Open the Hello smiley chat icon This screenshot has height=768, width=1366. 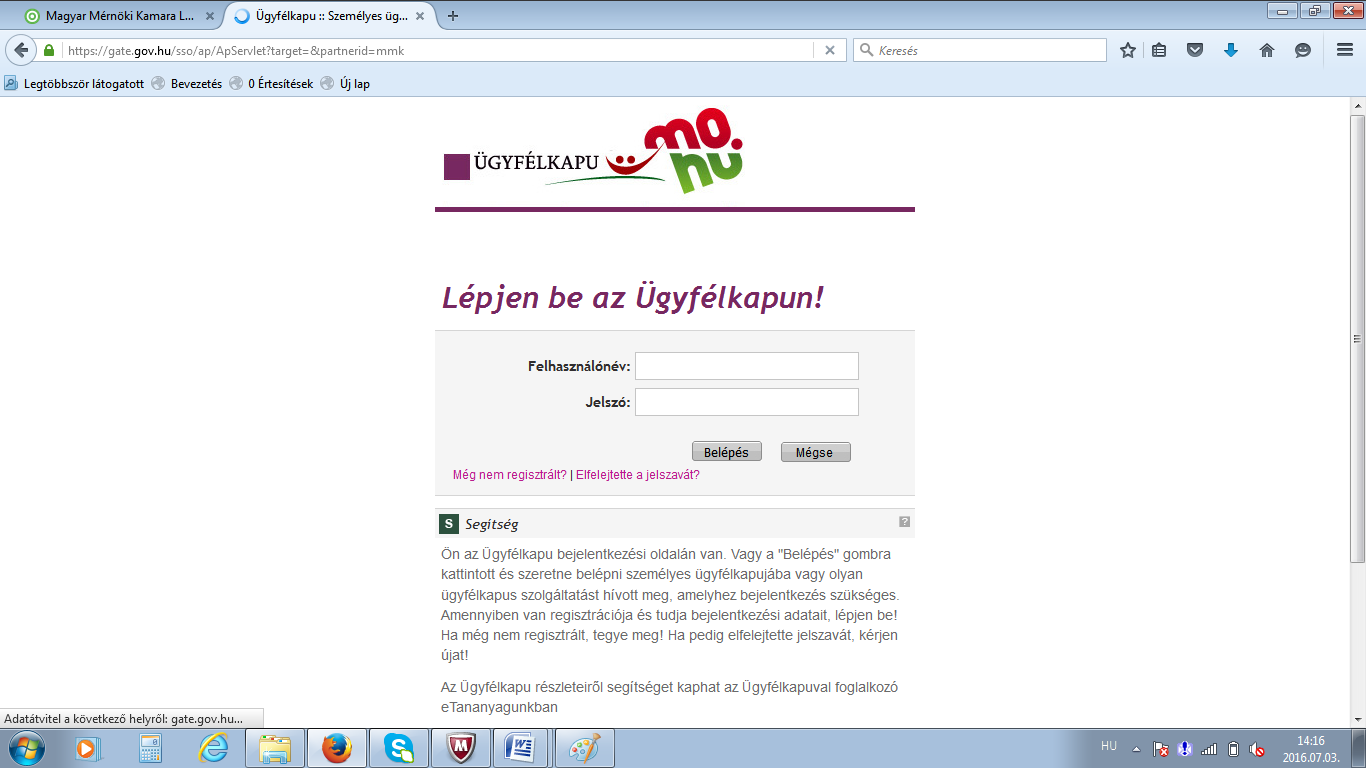(x=1302, y=50)
